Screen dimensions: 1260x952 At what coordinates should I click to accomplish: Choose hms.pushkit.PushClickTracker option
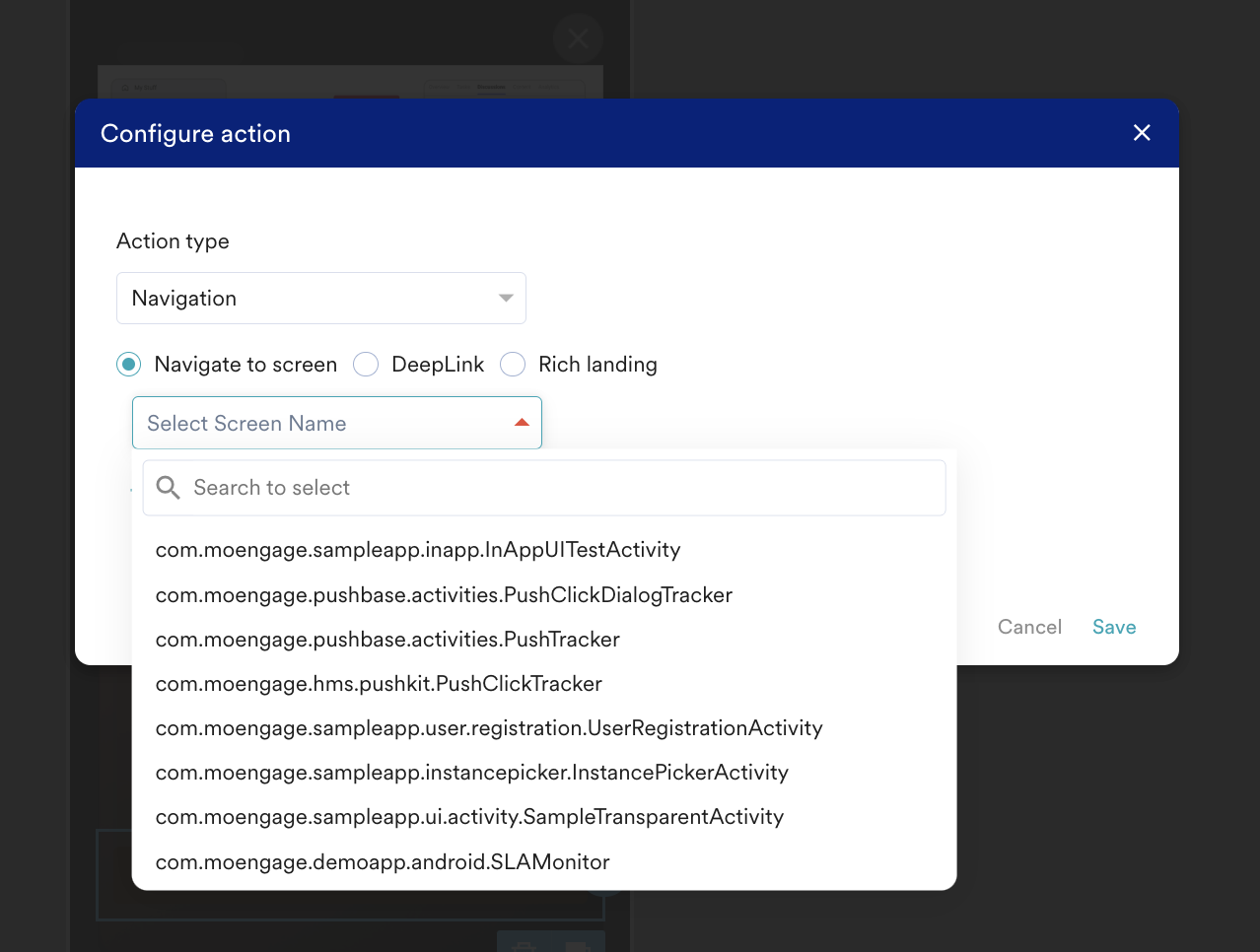tap(544, 684)
